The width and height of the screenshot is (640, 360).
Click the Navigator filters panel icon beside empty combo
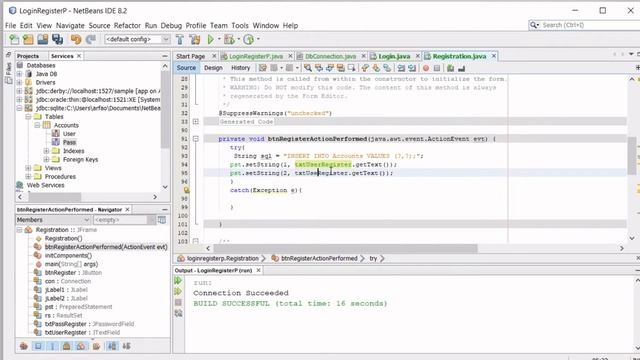pyautogui.click(x=162, y=220)
